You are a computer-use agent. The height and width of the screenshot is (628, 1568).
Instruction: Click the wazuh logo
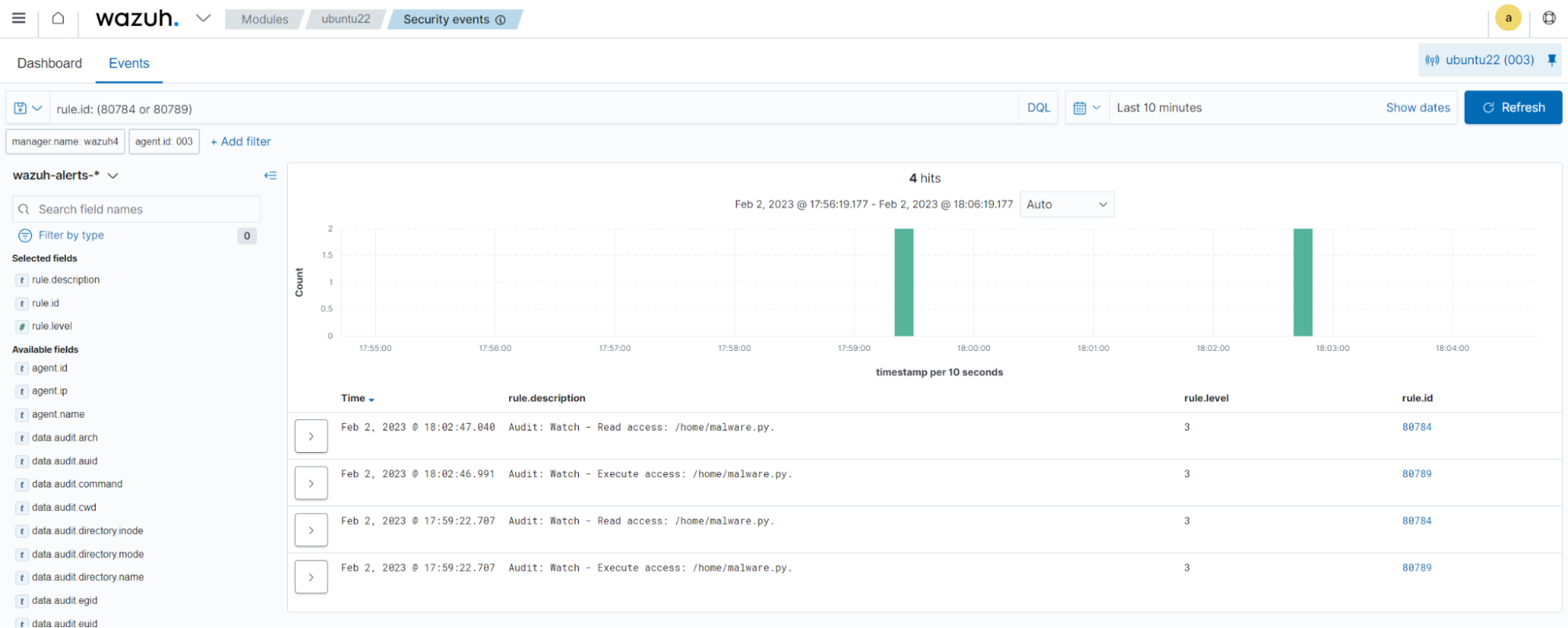(x=137, y=18)
